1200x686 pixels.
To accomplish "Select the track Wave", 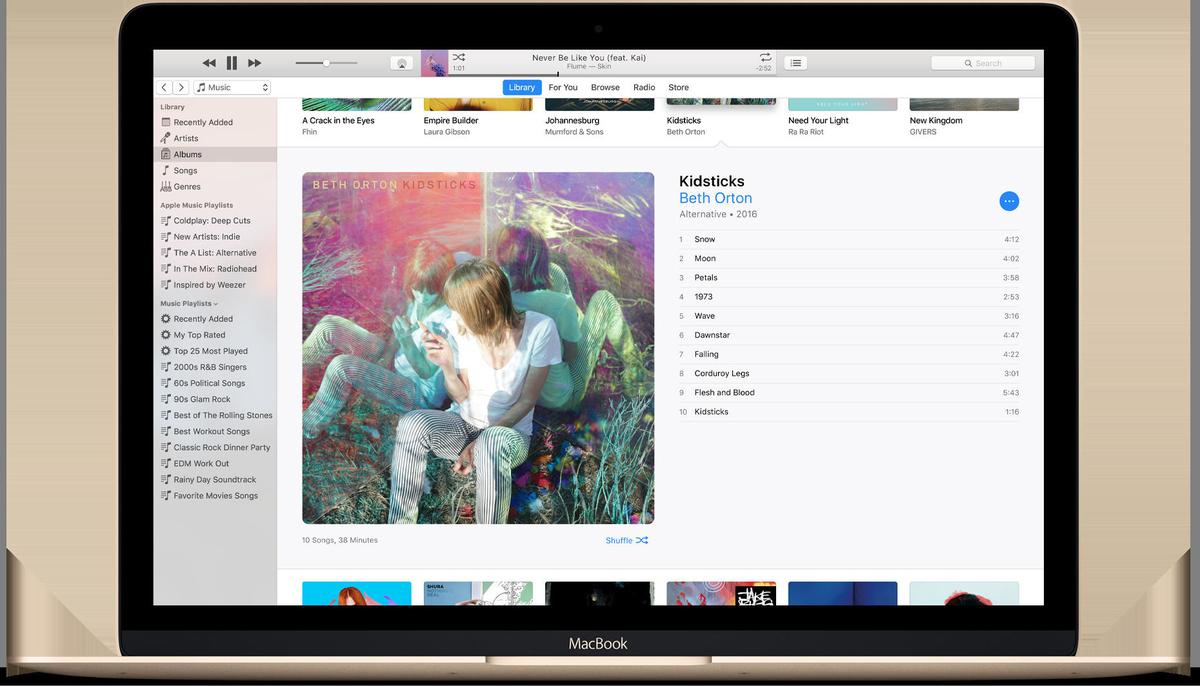I will coord(849,316).
